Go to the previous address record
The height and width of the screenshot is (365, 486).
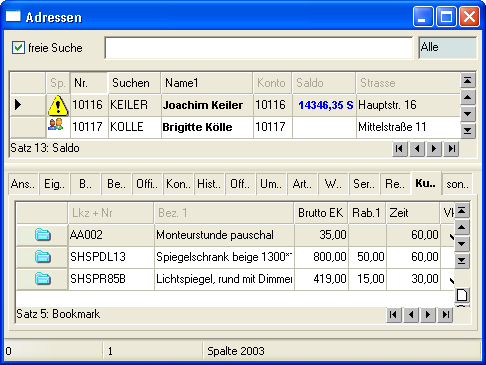tap(417, 149)
